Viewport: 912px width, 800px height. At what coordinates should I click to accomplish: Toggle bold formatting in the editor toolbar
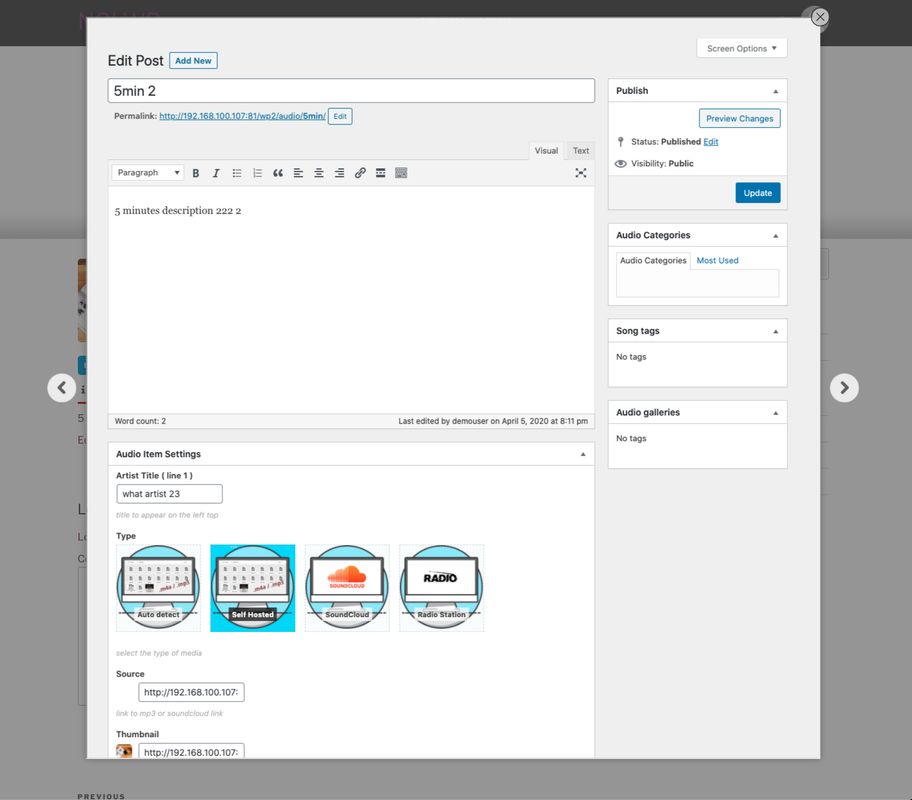[196, 173]
